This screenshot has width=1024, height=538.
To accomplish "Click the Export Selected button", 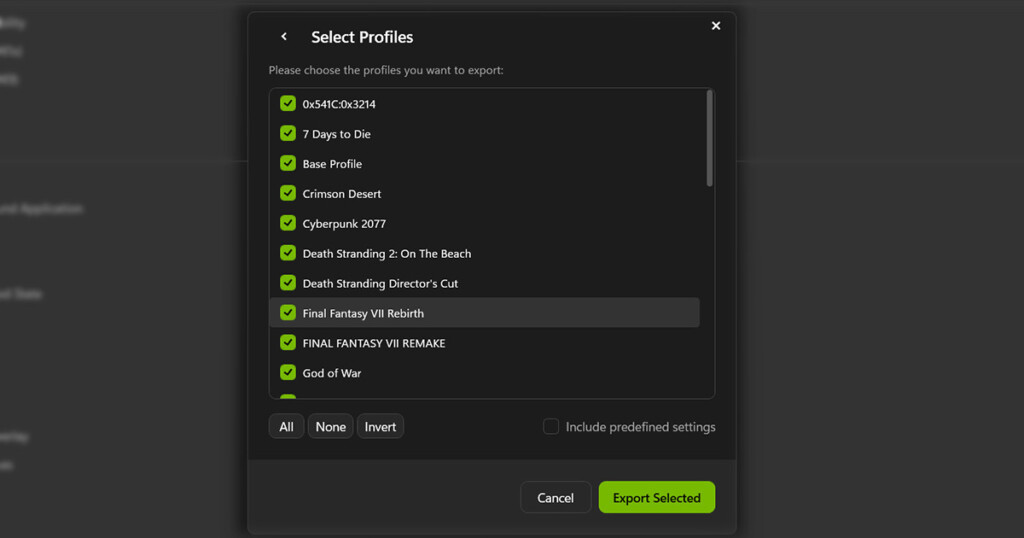I will point(656,498).
